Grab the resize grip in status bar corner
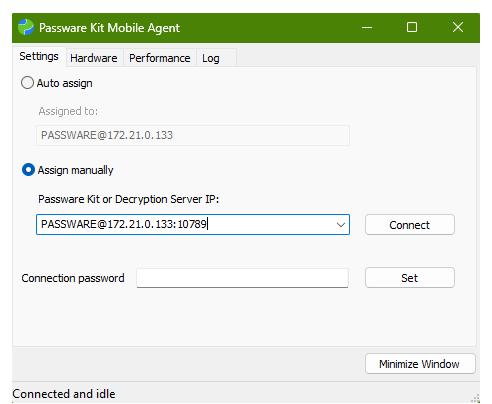 click(x=475, y=398)
